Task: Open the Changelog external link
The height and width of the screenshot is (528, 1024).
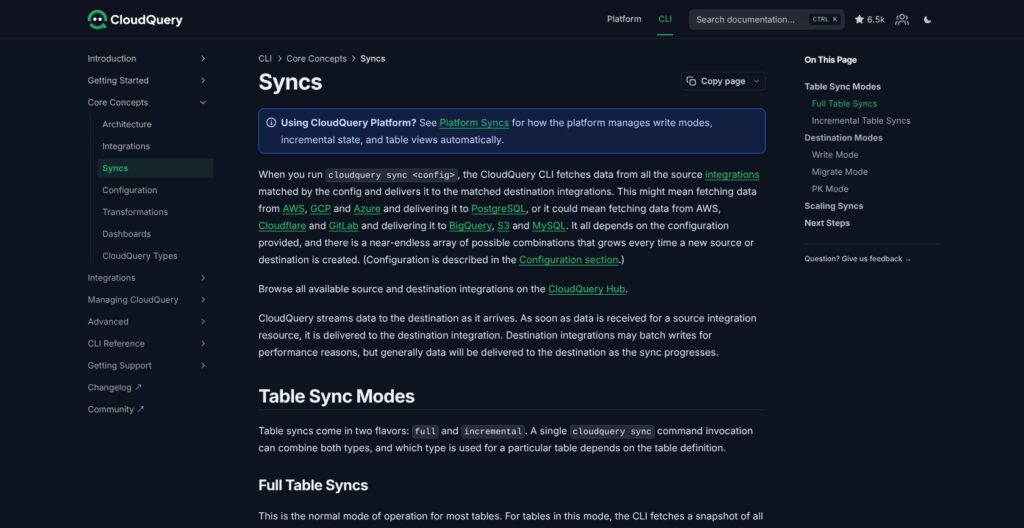Action: coord(114,388)
